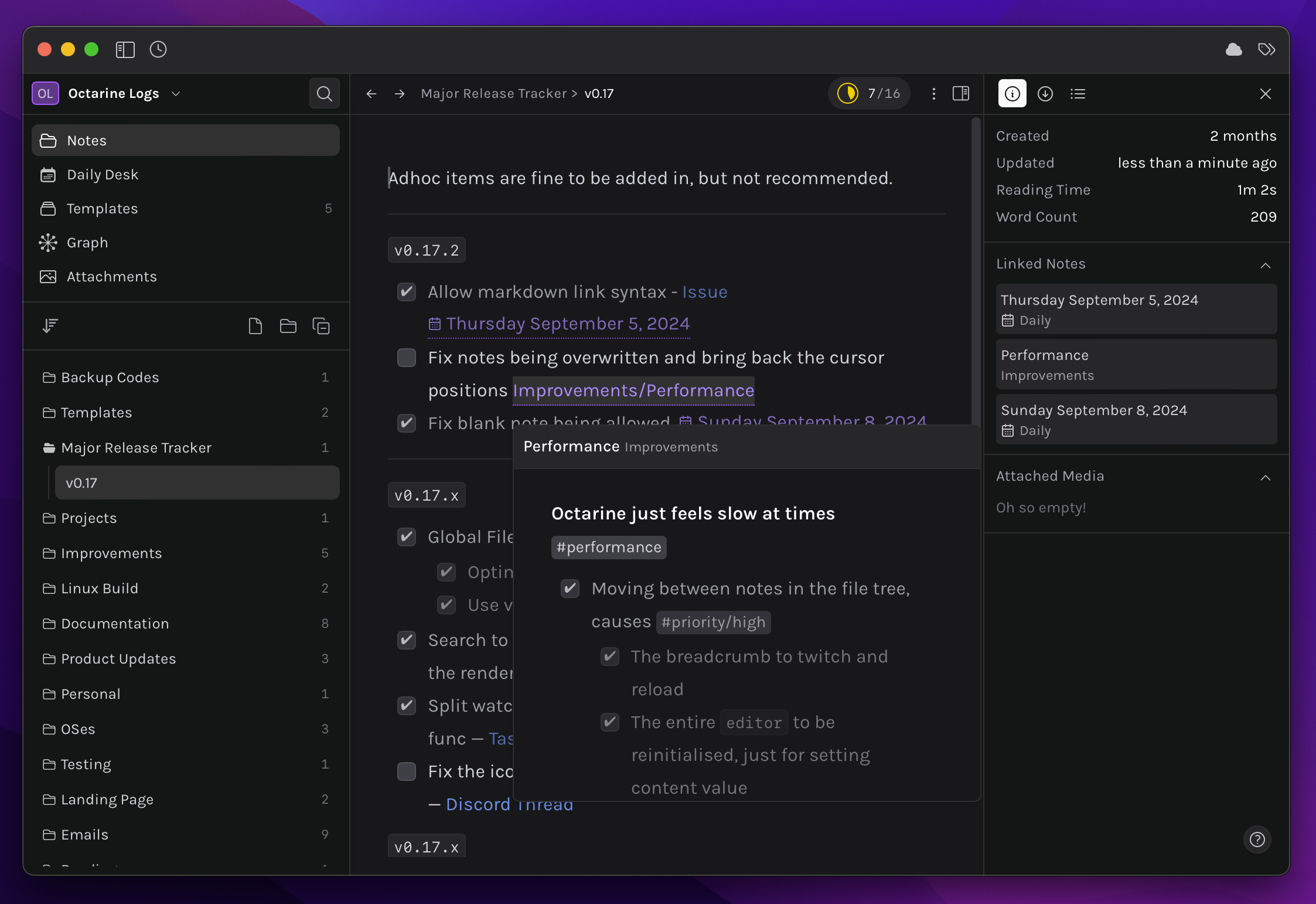Expand the Product Updates folder

coord(186,659)
